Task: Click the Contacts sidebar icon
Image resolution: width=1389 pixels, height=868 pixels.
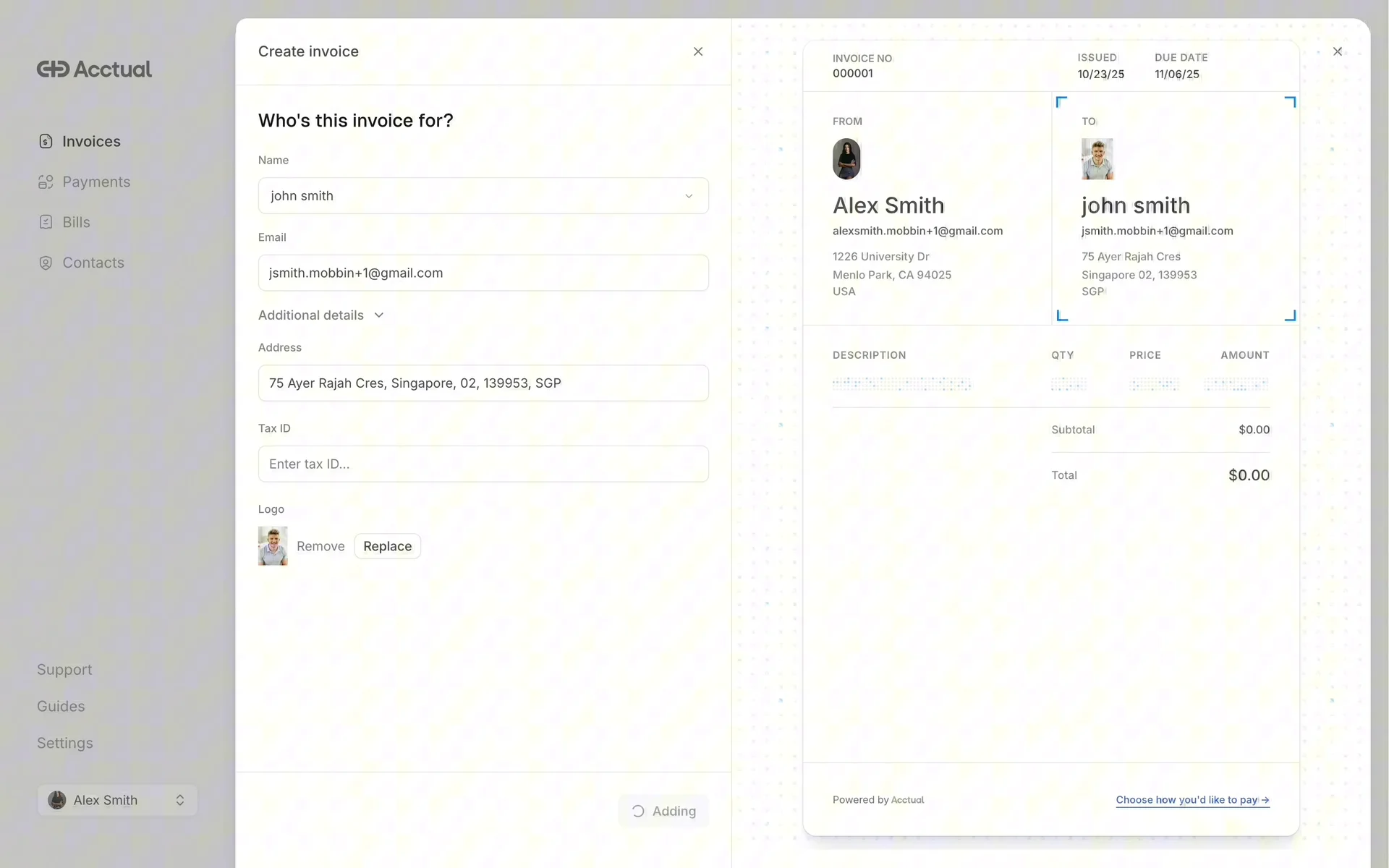Action: tap(46, 263)
